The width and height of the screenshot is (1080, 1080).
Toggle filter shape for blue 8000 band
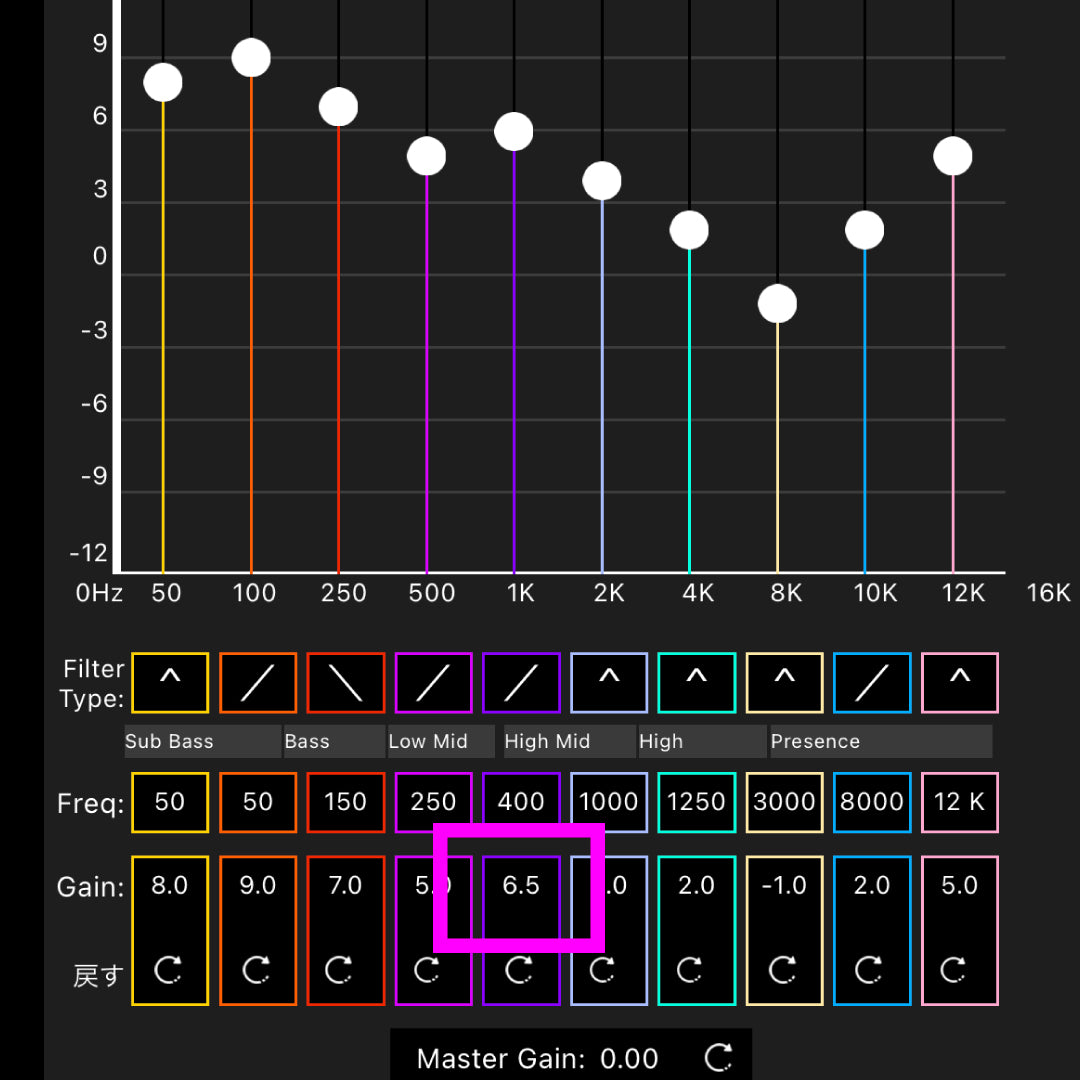tap(872, 683)
